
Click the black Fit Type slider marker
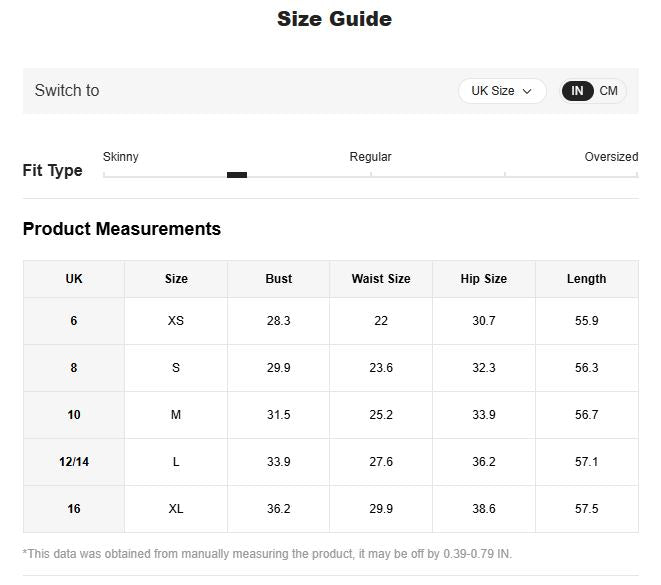click(x=237, y=175)
